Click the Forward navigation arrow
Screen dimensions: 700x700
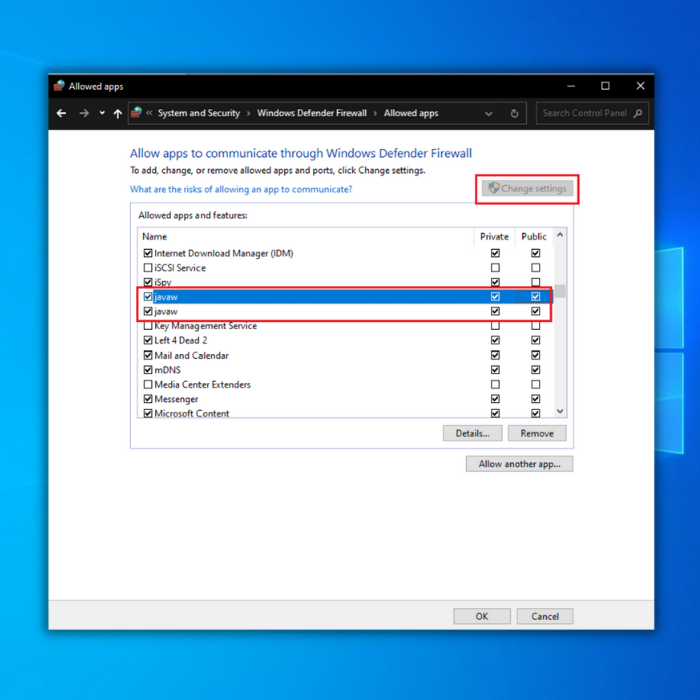(x=84, y=113)
